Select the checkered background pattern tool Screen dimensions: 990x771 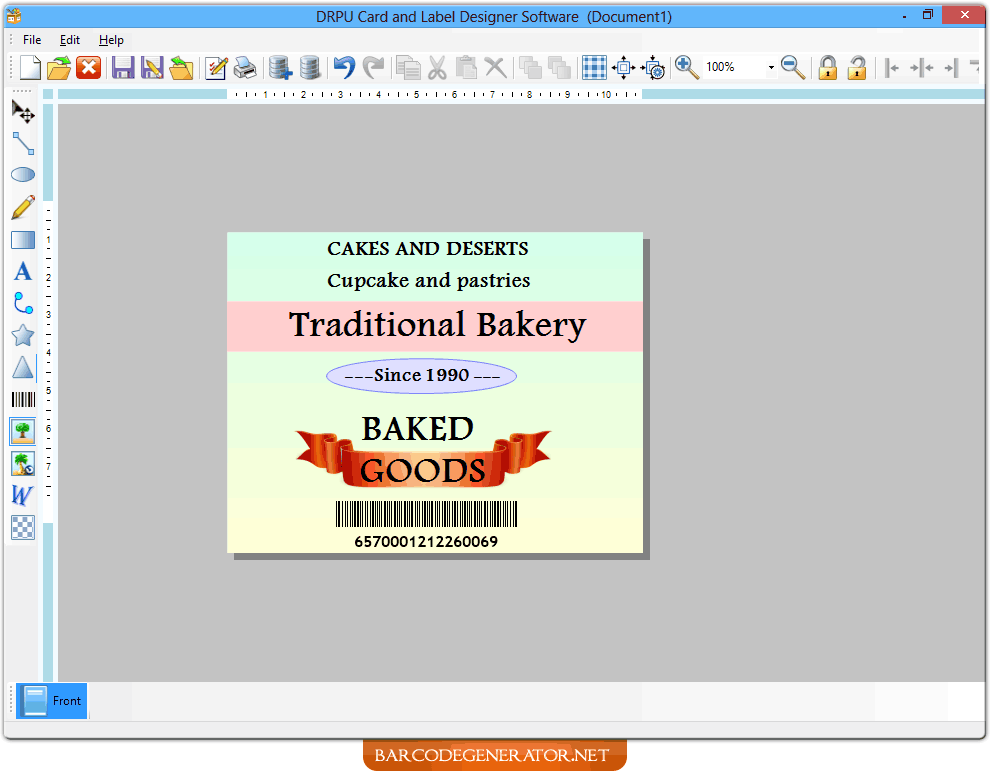pos(23,527)
